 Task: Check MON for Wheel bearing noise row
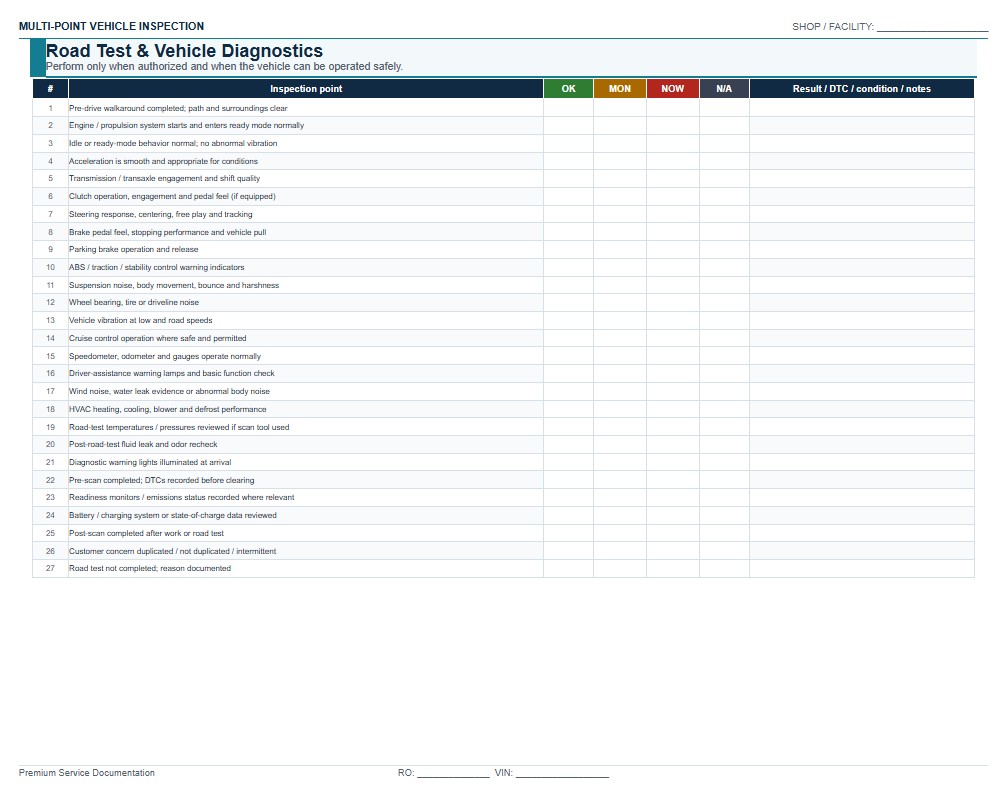620,302
